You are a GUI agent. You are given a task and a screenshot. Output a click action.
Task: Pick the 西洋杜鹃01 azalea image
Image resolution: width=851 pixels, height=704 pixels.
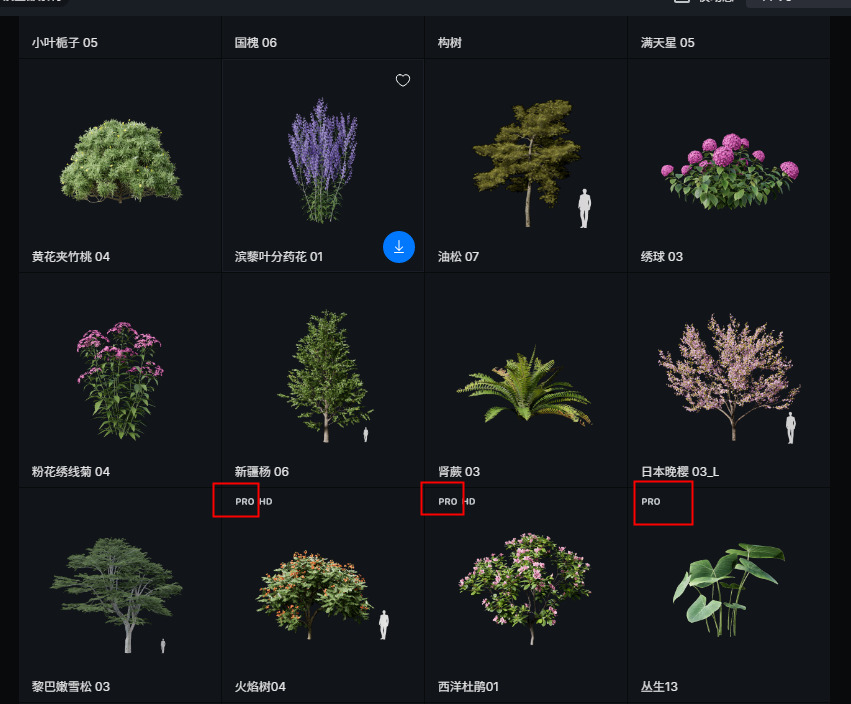(x=524, y=587)
